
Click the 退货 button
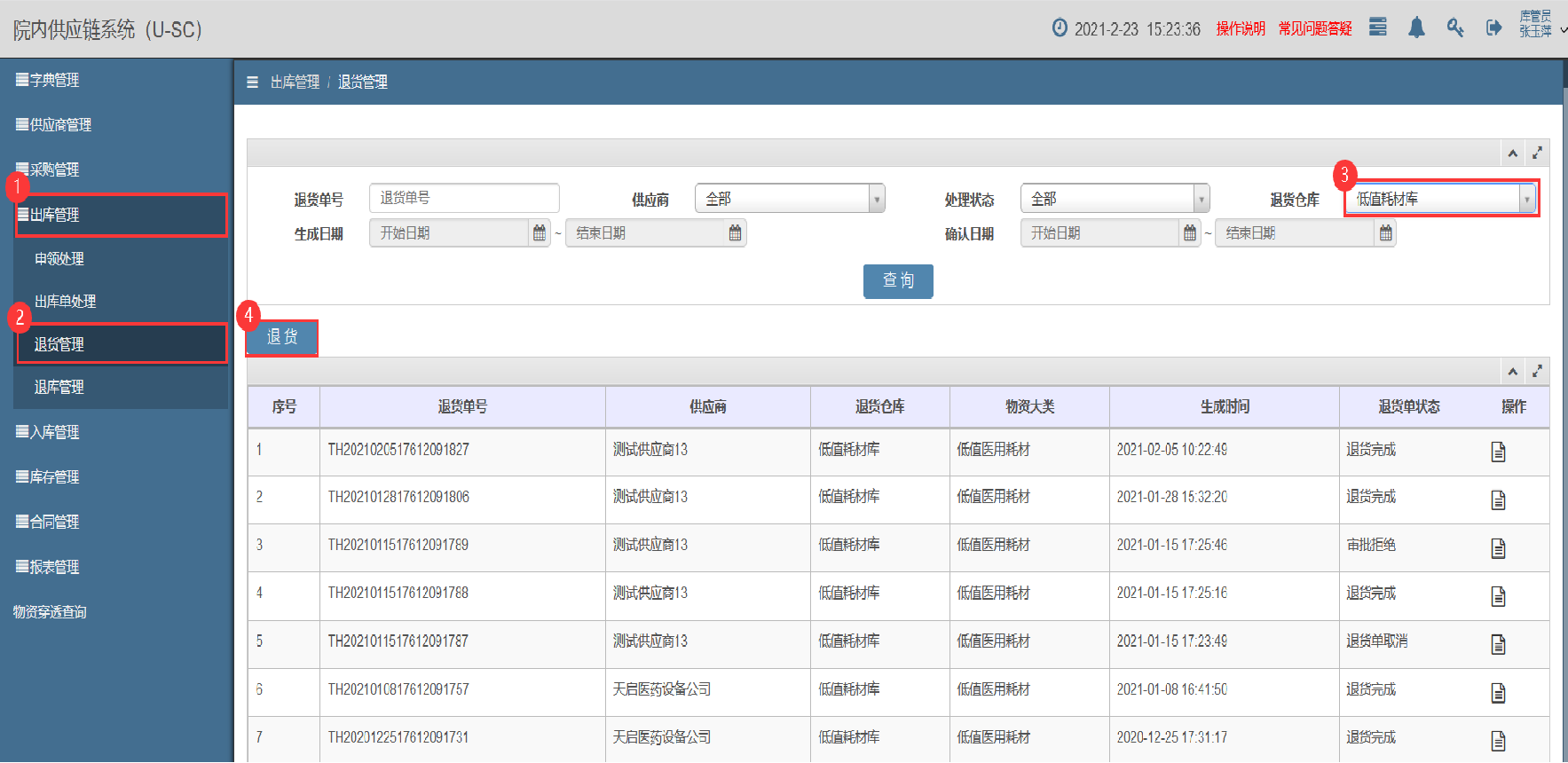coord(281,337)
